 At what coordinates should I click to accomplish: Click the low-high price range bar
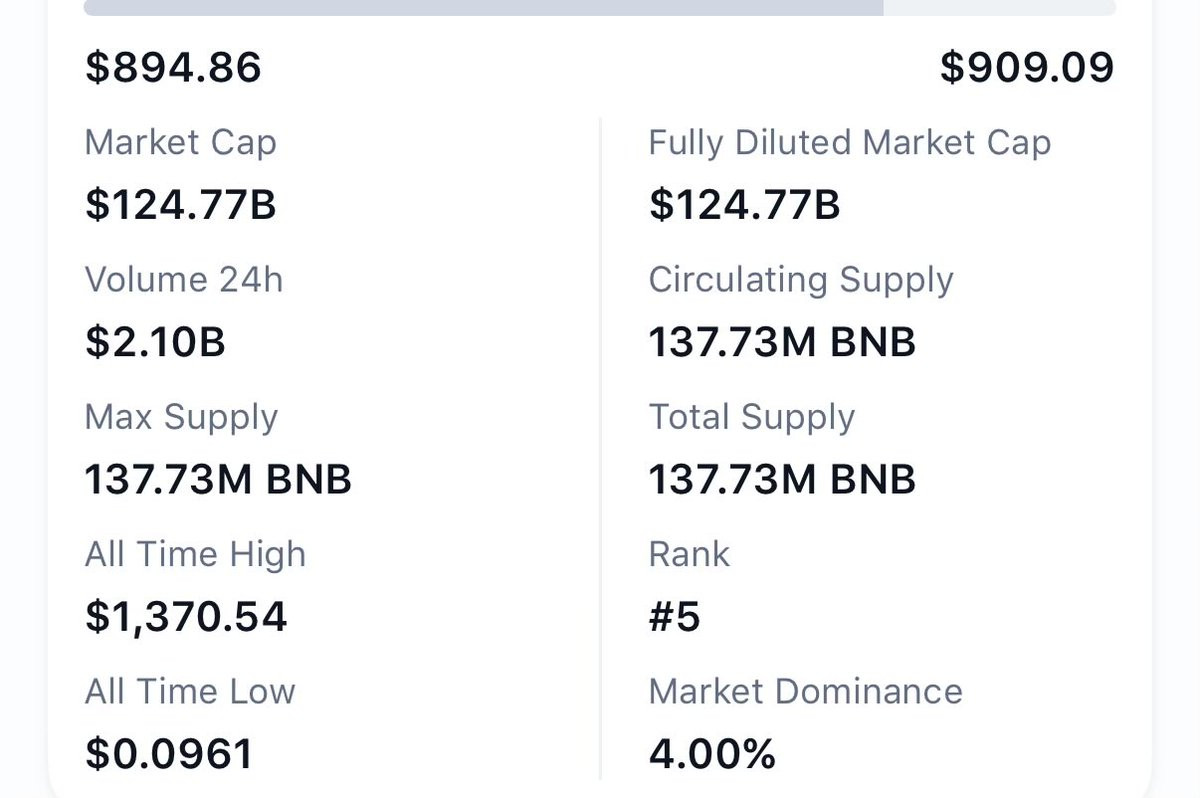point(600,7)
